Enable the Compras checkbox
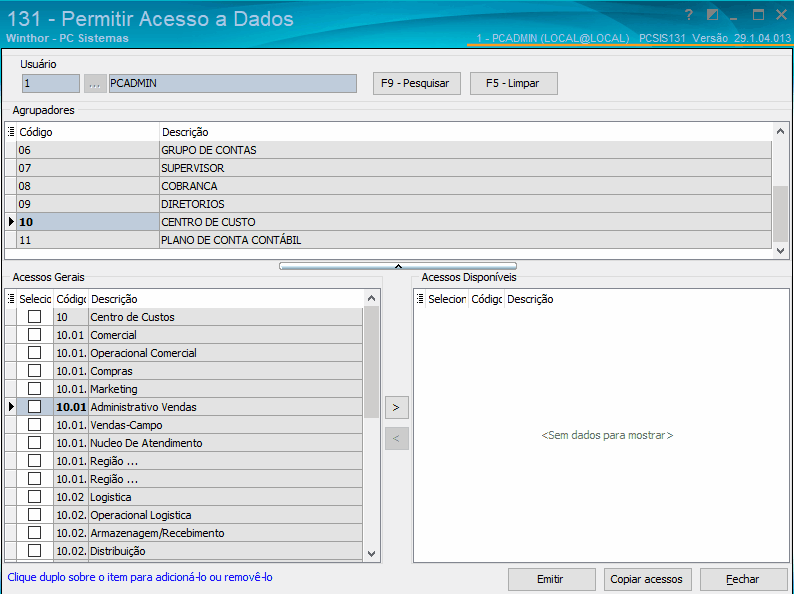Viewport: 794px width, 594px height. point(34,371)
